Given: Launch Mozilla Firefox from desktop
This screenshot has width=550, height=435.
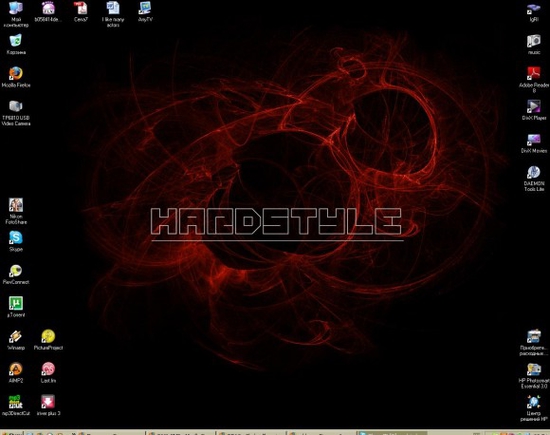Looking at the screenshot, I should coord(16,77).
